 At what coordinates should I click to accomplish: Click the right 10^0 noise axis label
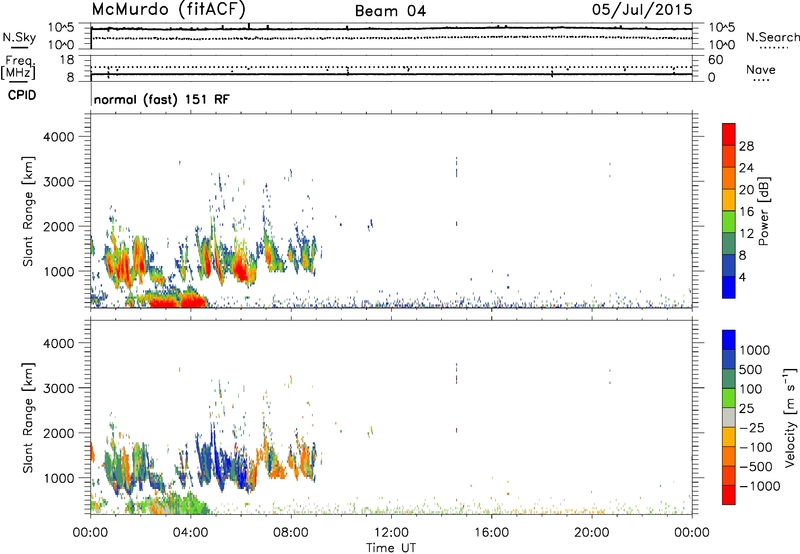tap(721, 45)
